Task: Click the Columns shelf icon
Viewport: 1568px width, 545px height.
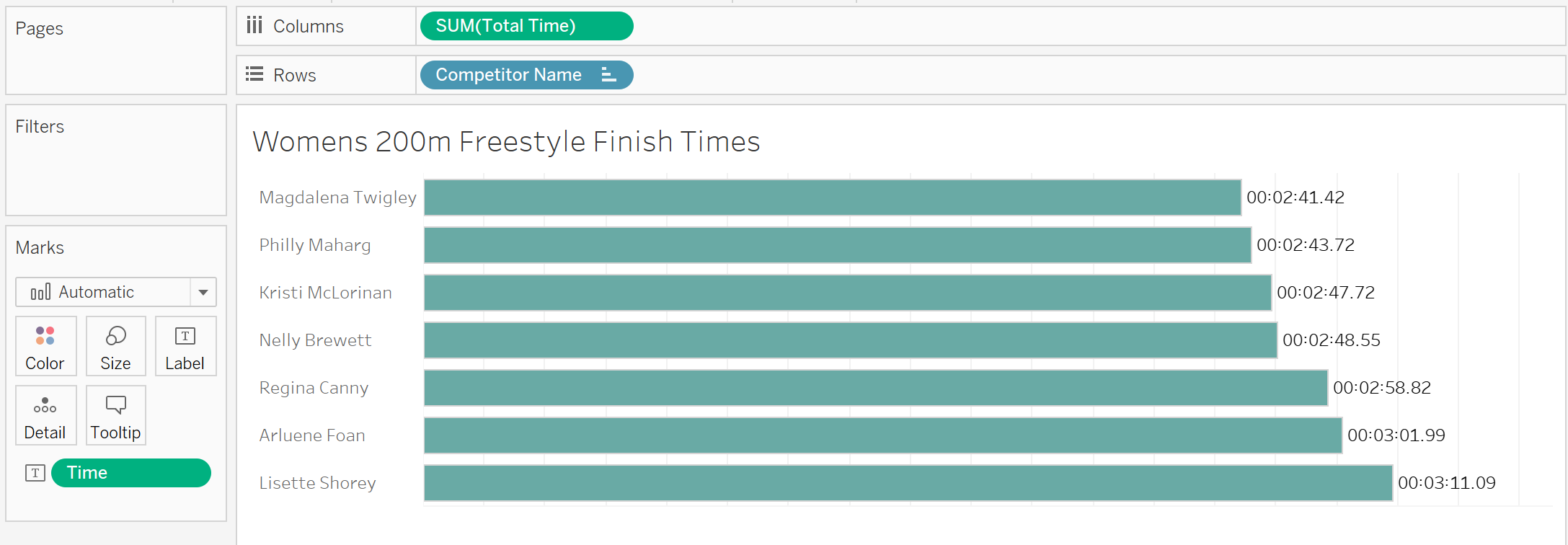Action: pos(254,26)
